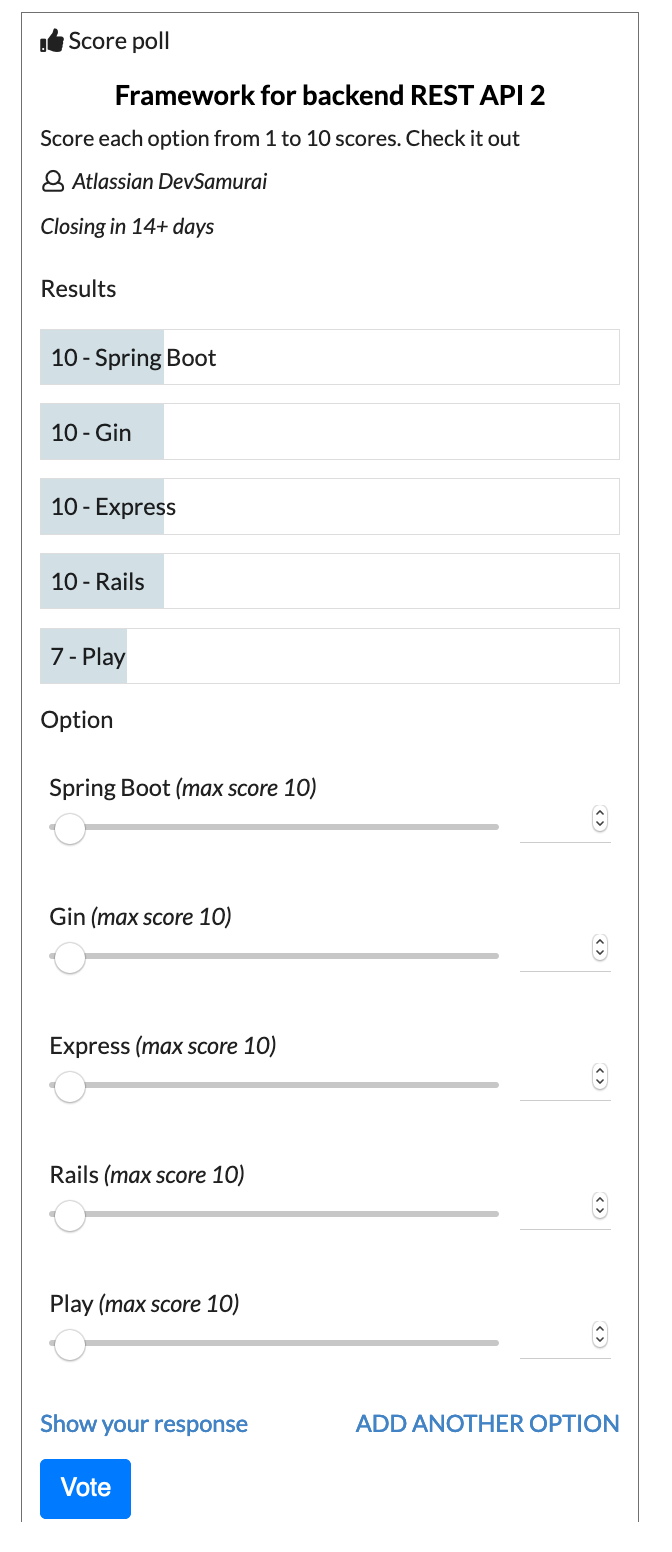Click the Rails score stepper arrows

(600, 1205)
